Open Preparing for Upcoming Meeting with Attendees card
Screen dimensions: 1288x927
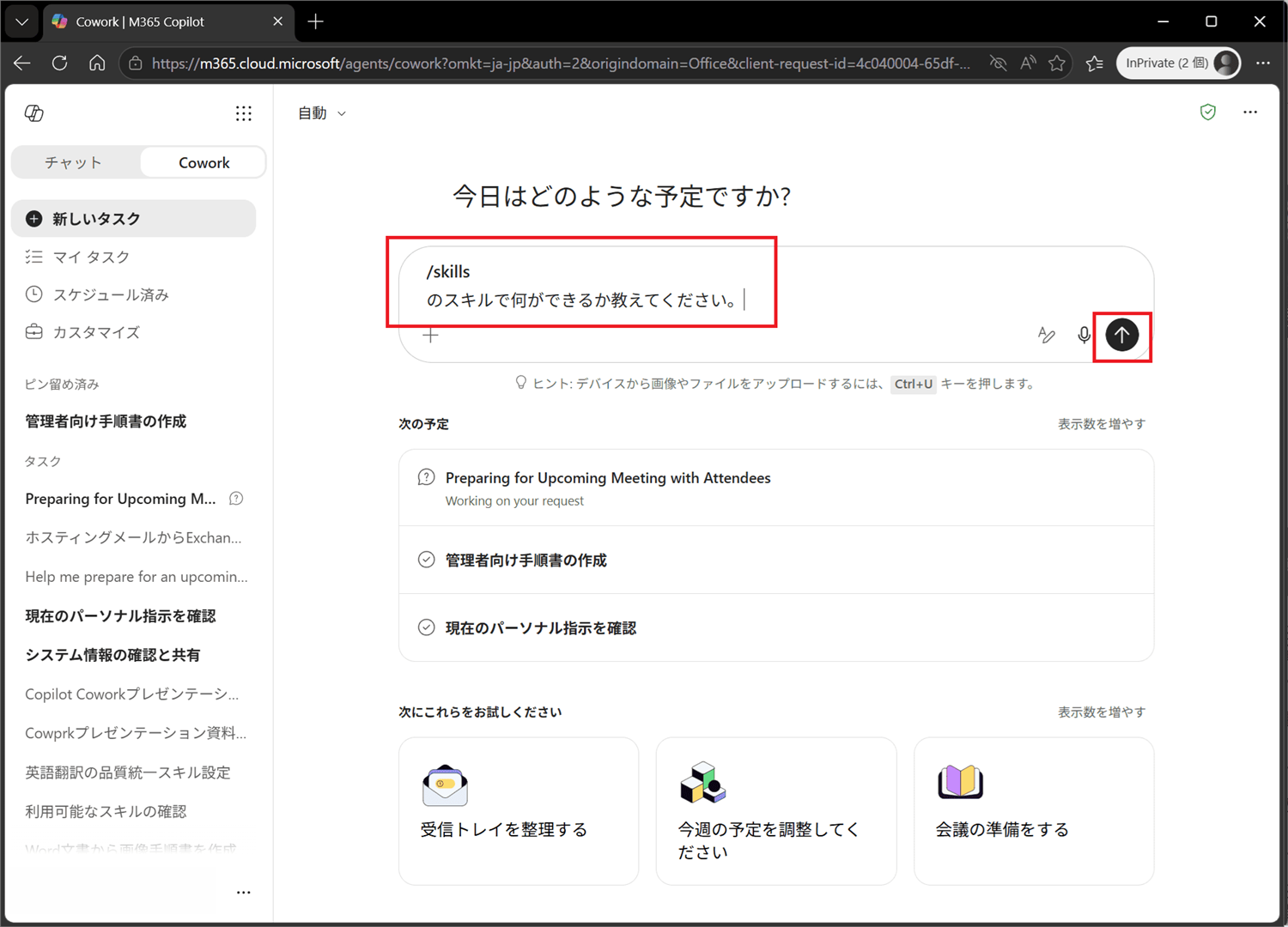(x=776, y=488)
